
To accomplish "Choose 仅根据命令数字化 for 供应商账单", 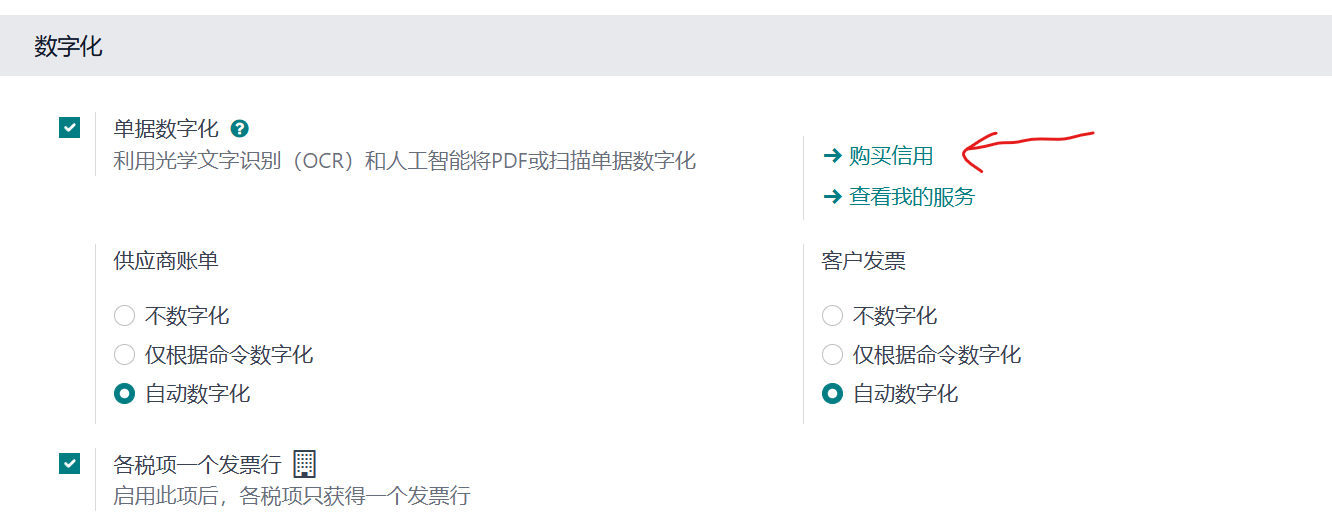I will 124,354.
